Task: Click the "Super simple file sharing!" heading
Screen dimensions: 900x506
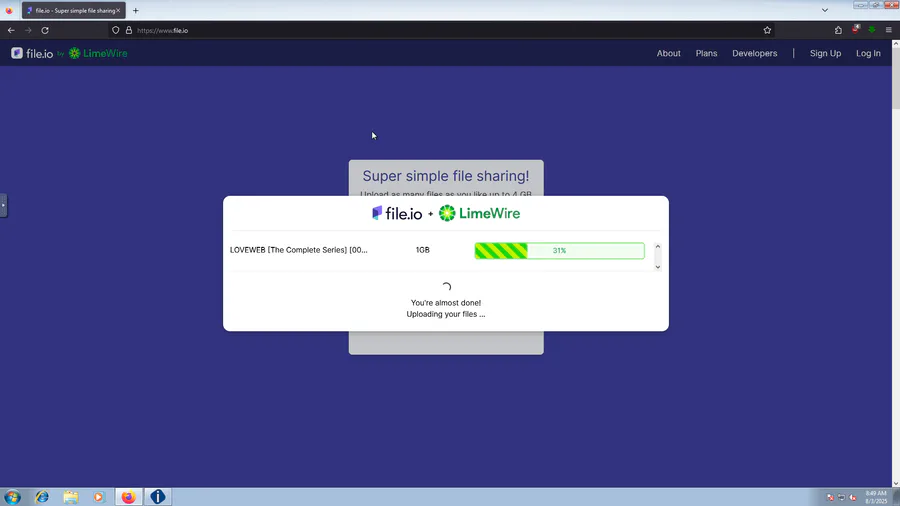Action: [x=446, y=176]
